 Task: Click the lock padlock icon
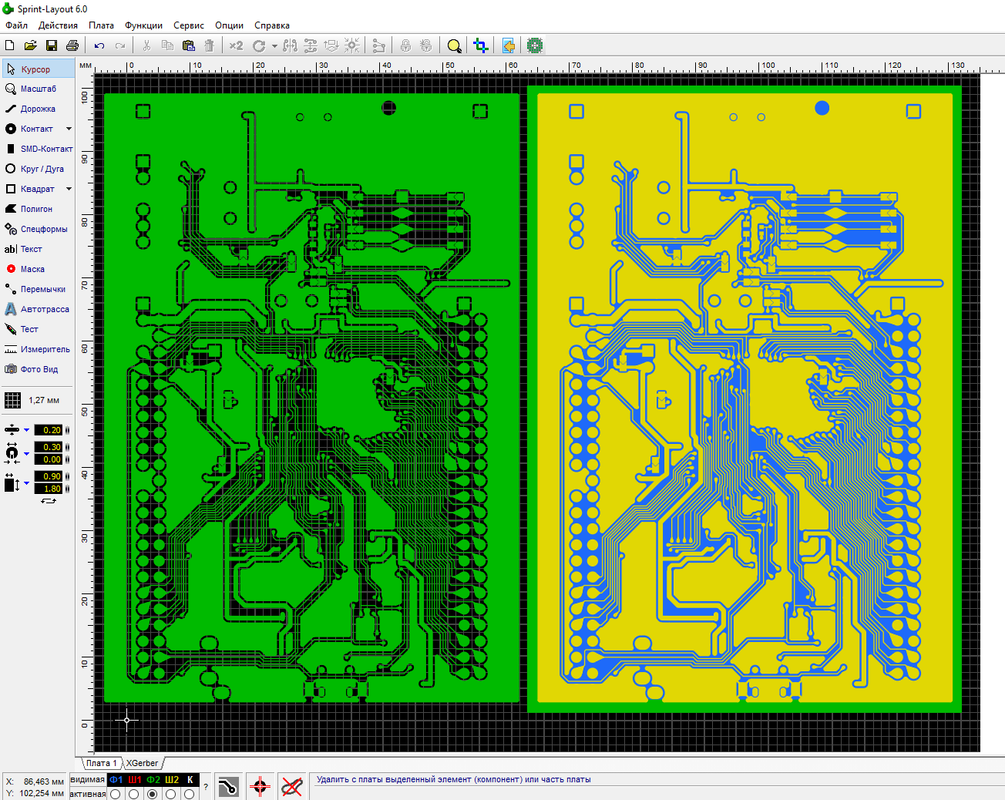[405, 46]
